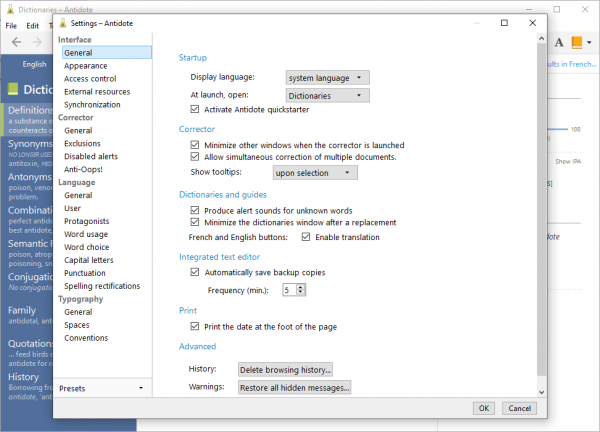Click OK to confirm settings
The image size is (600, 432).
tap(484, 408)
